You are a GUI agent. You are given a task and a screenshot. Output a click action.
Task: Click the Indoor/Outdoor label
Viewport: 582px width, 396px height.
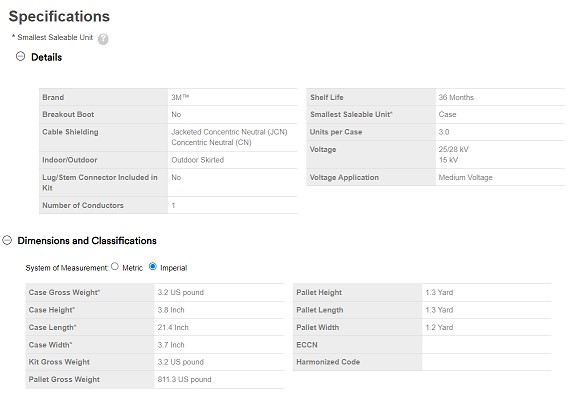tap(70, 160)
